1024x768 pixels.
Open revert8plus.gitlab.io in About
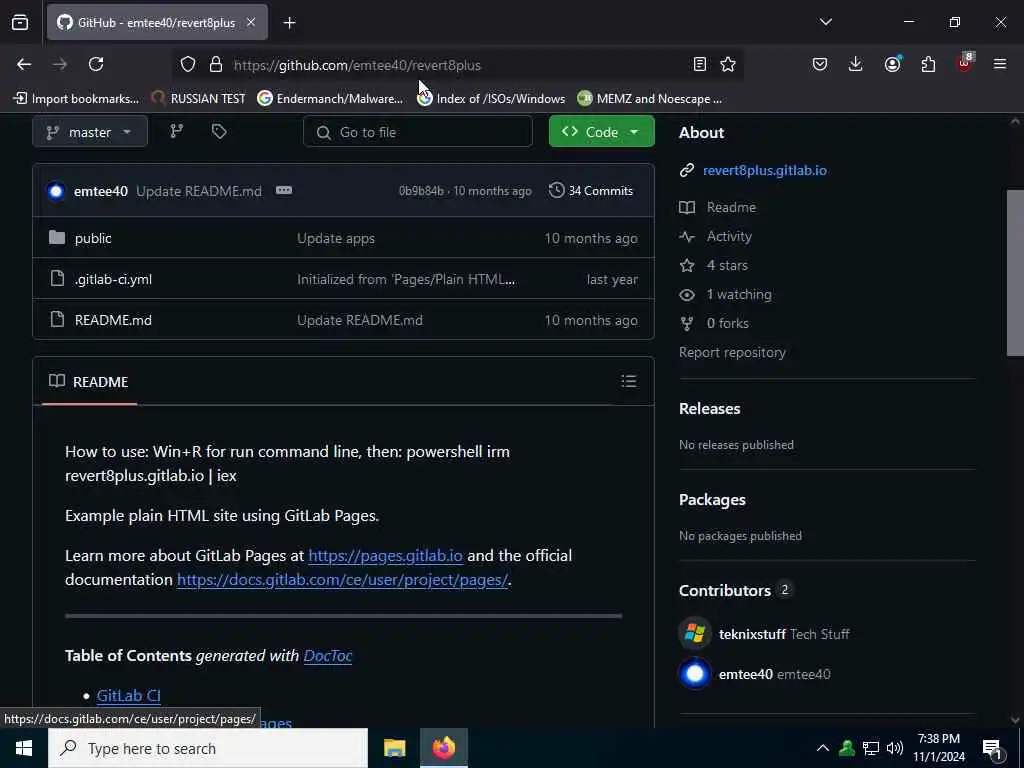[x=765, y=170]
